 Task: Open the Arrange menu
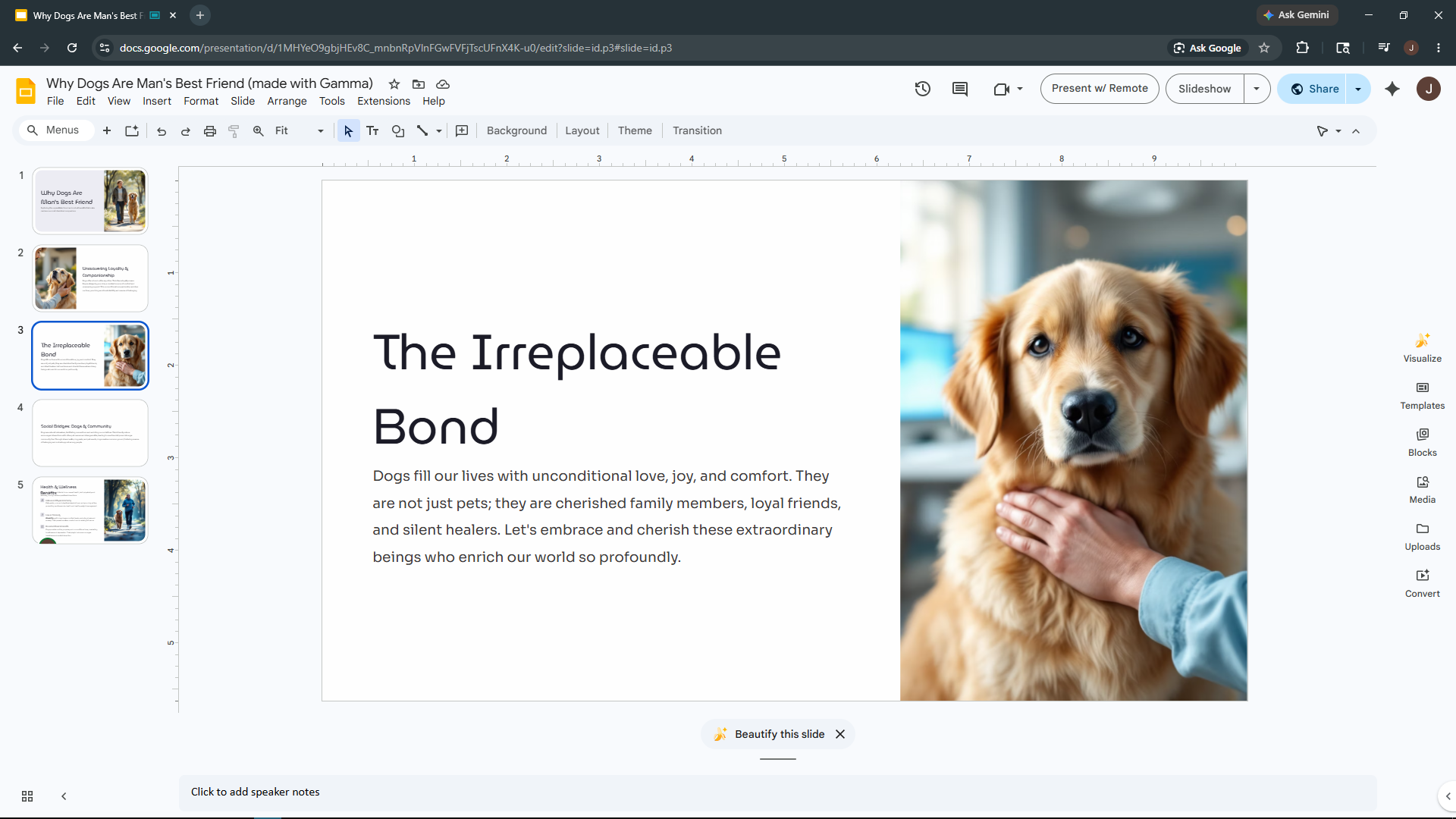tap(287, 101)
